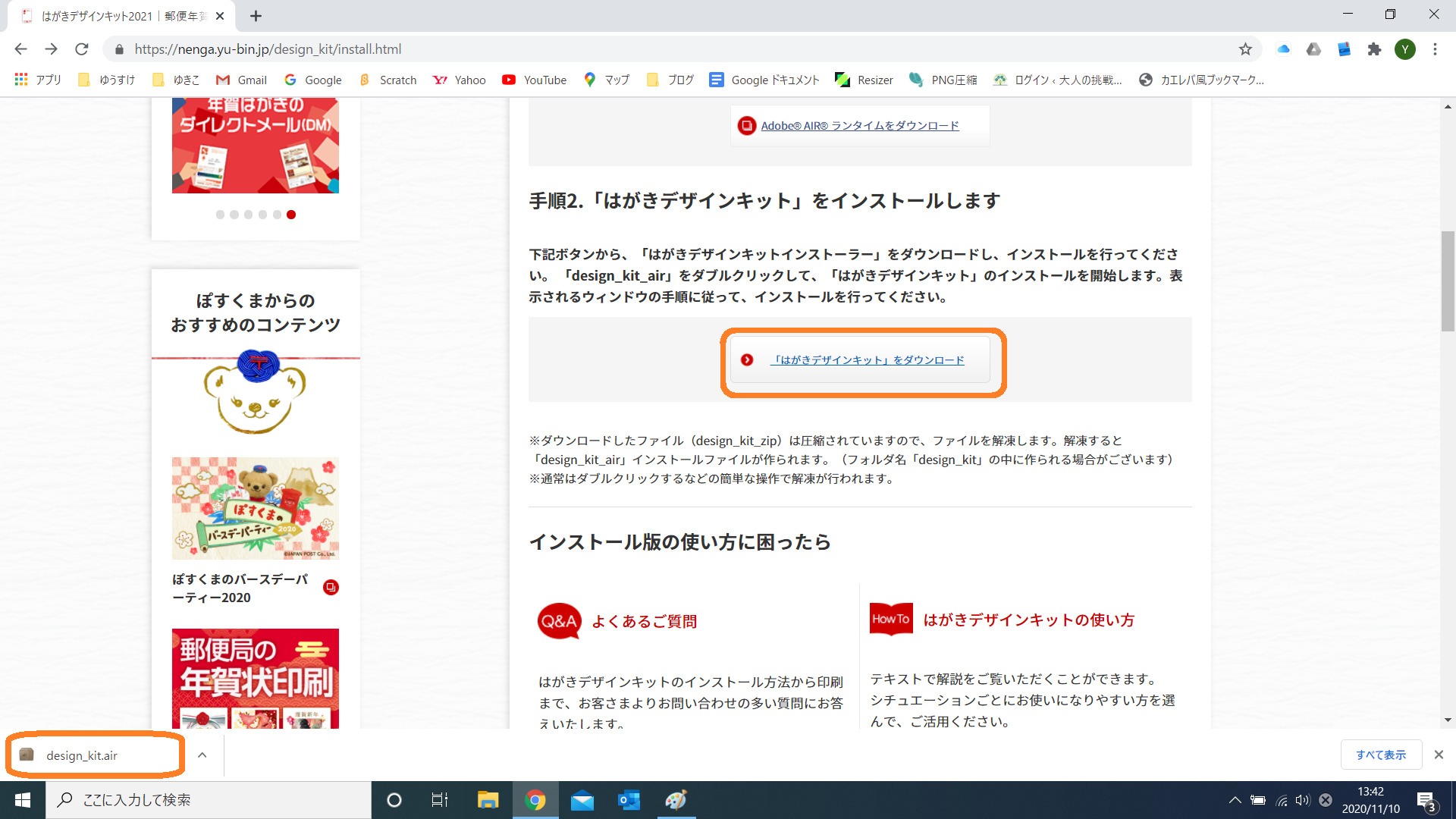Open the 郵便局の年賀状印刷 banner
Screen dimensions: 1456x819
coord(256,679)
